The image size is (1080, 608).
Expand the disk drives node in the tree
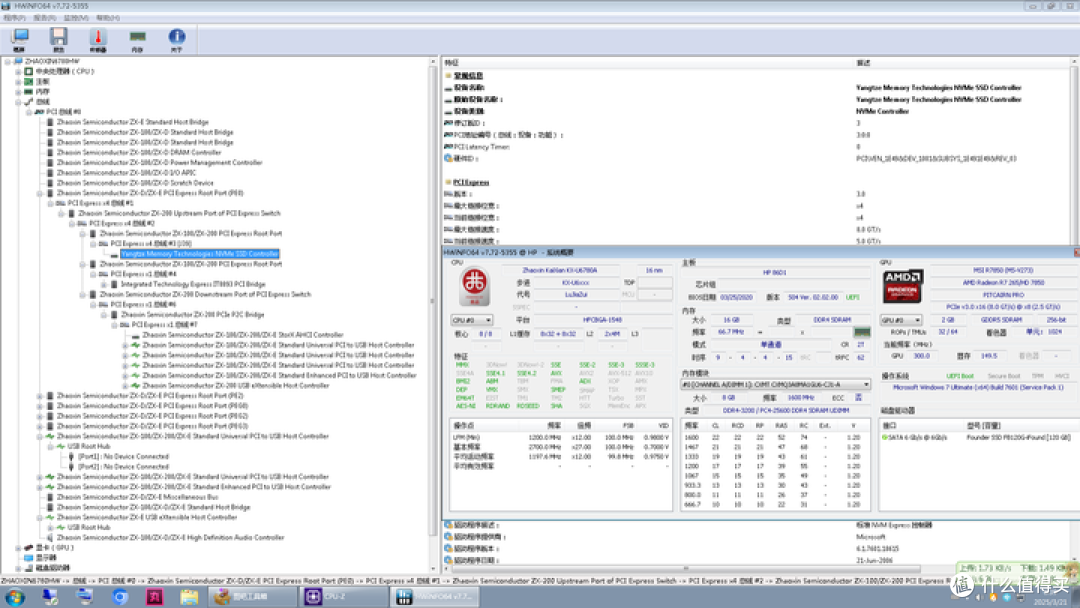click(19, 568)
